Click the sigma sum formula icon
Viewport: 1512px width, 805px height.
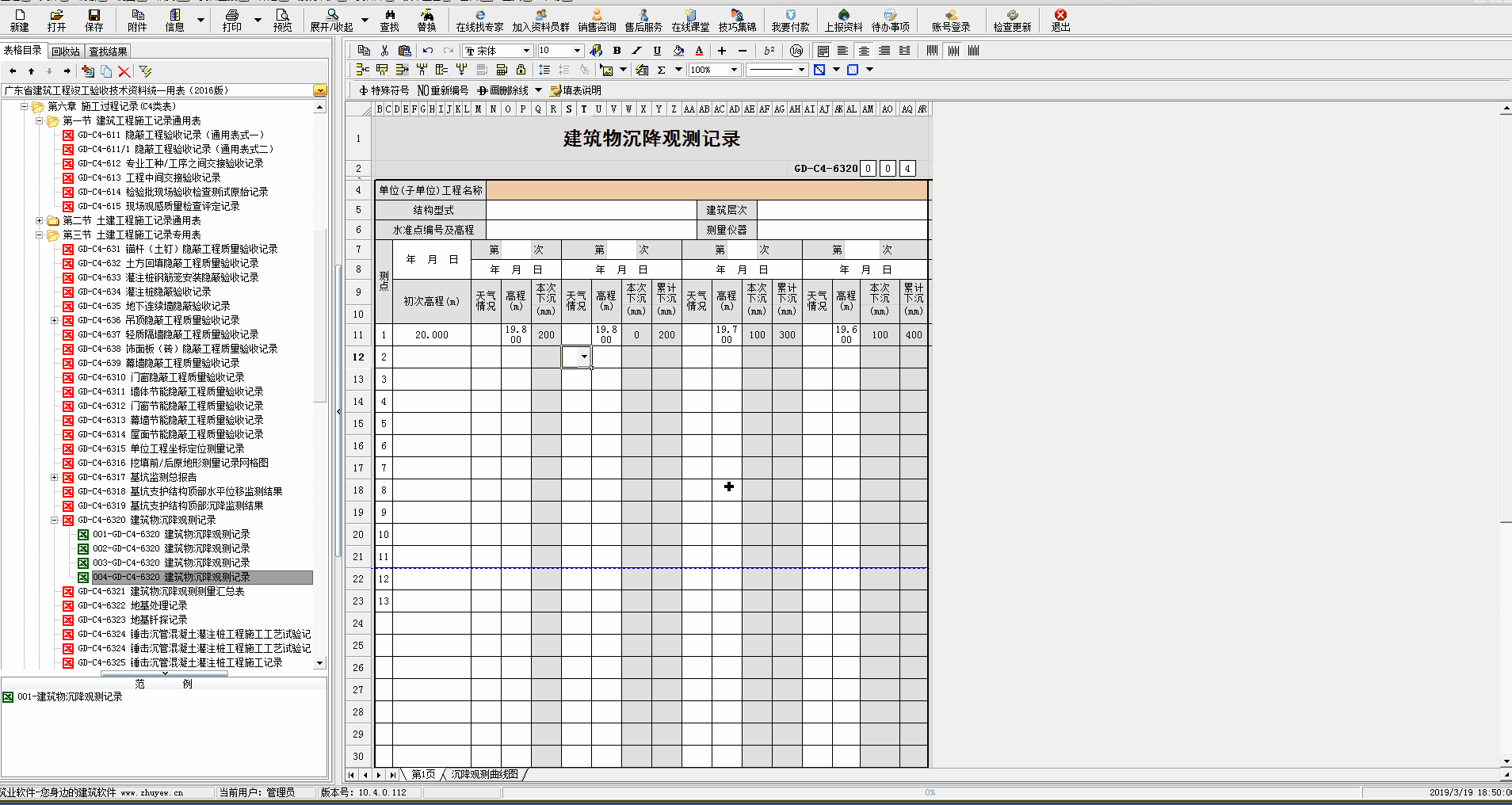click(661, 70)
